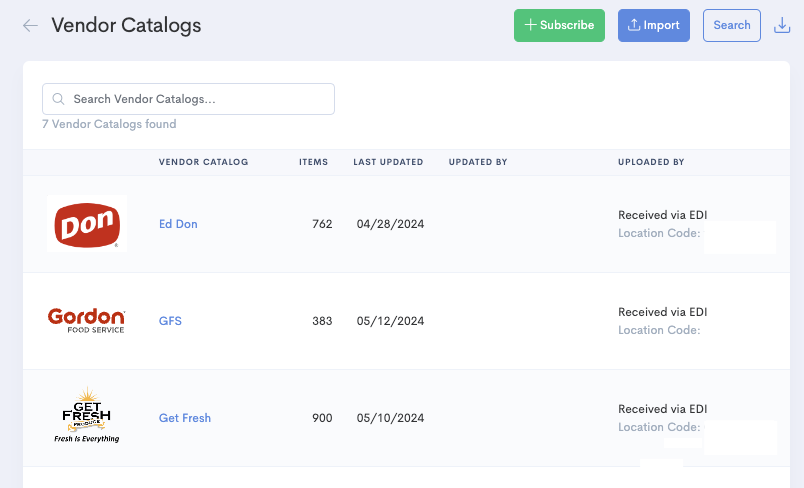Open the GFS catalog link
Image resolution: width=804 pixels, height=488 pixels.
pyautogui.click(x=170, y=321)
